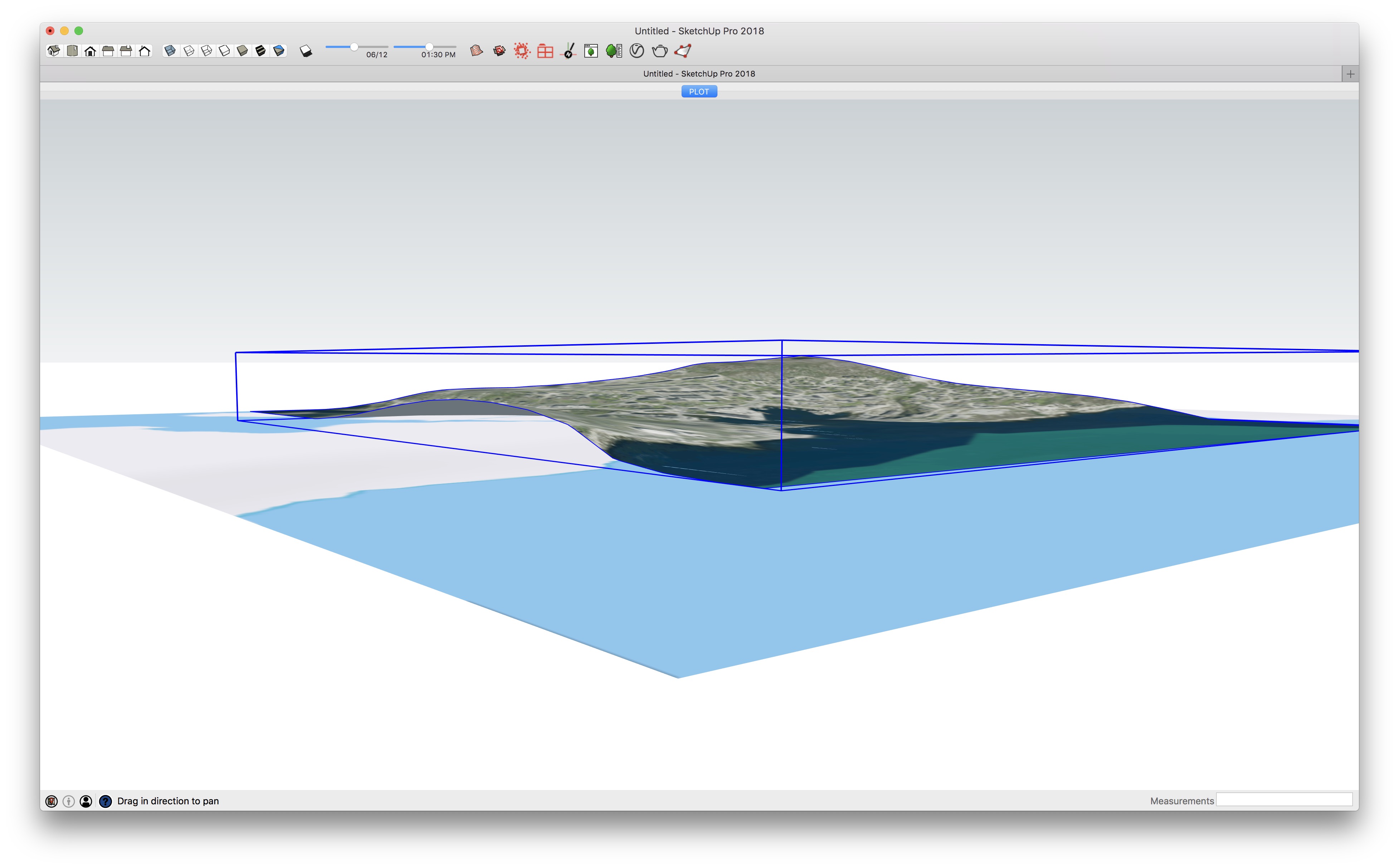This screenshot has width=1399, height=868.
Task: Select the PLOT scene tab
Action: click(699, 91)
